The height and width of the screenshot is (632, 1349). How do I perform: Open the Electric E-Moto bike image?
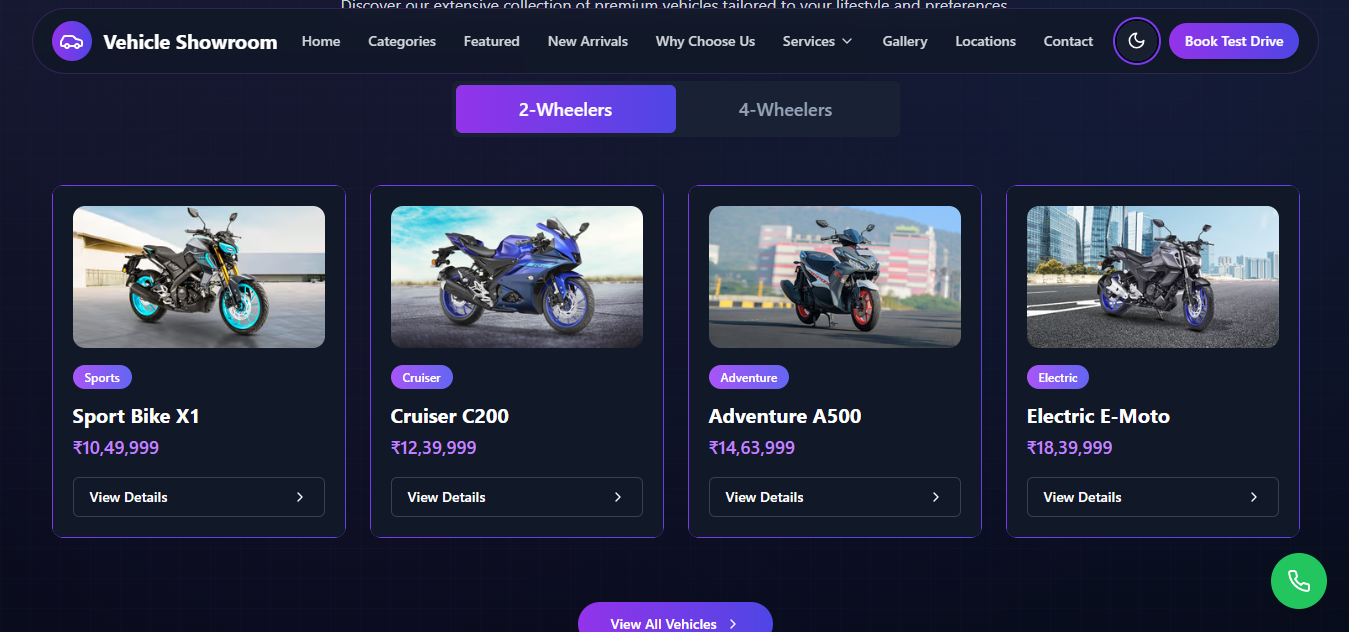tap(1153, 277)
